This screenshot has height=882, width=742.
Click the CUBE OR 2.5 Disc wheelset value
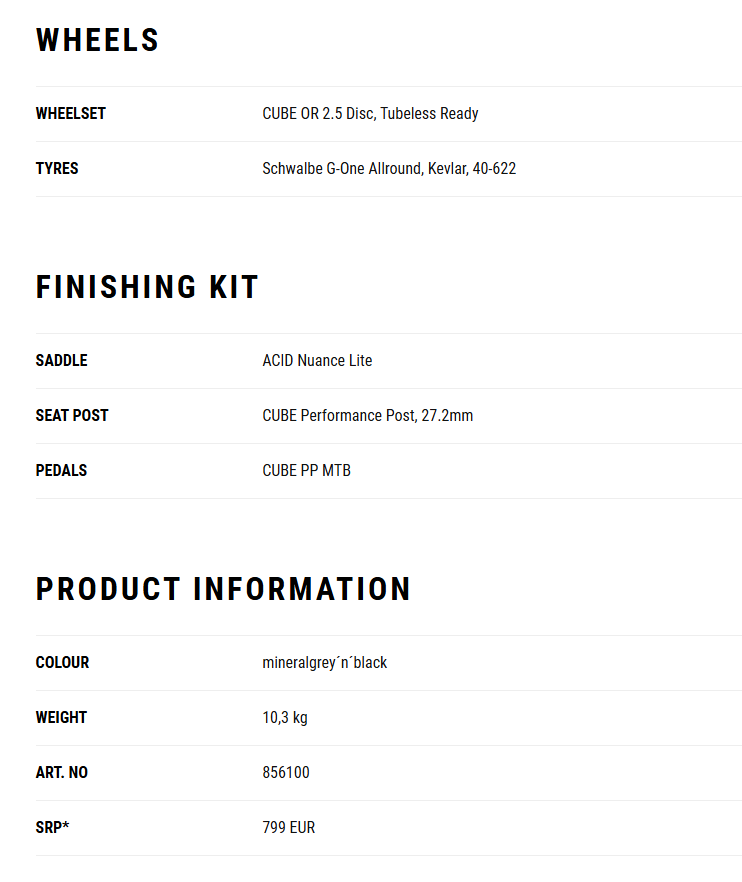370,114
